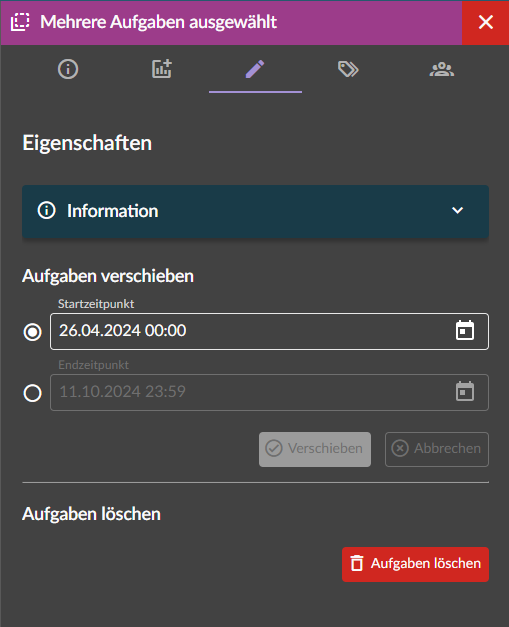This screenshot has width=509, height=627.
Task: Select the Endzeitpunkt radio button
Action: (x=32, y=393)
